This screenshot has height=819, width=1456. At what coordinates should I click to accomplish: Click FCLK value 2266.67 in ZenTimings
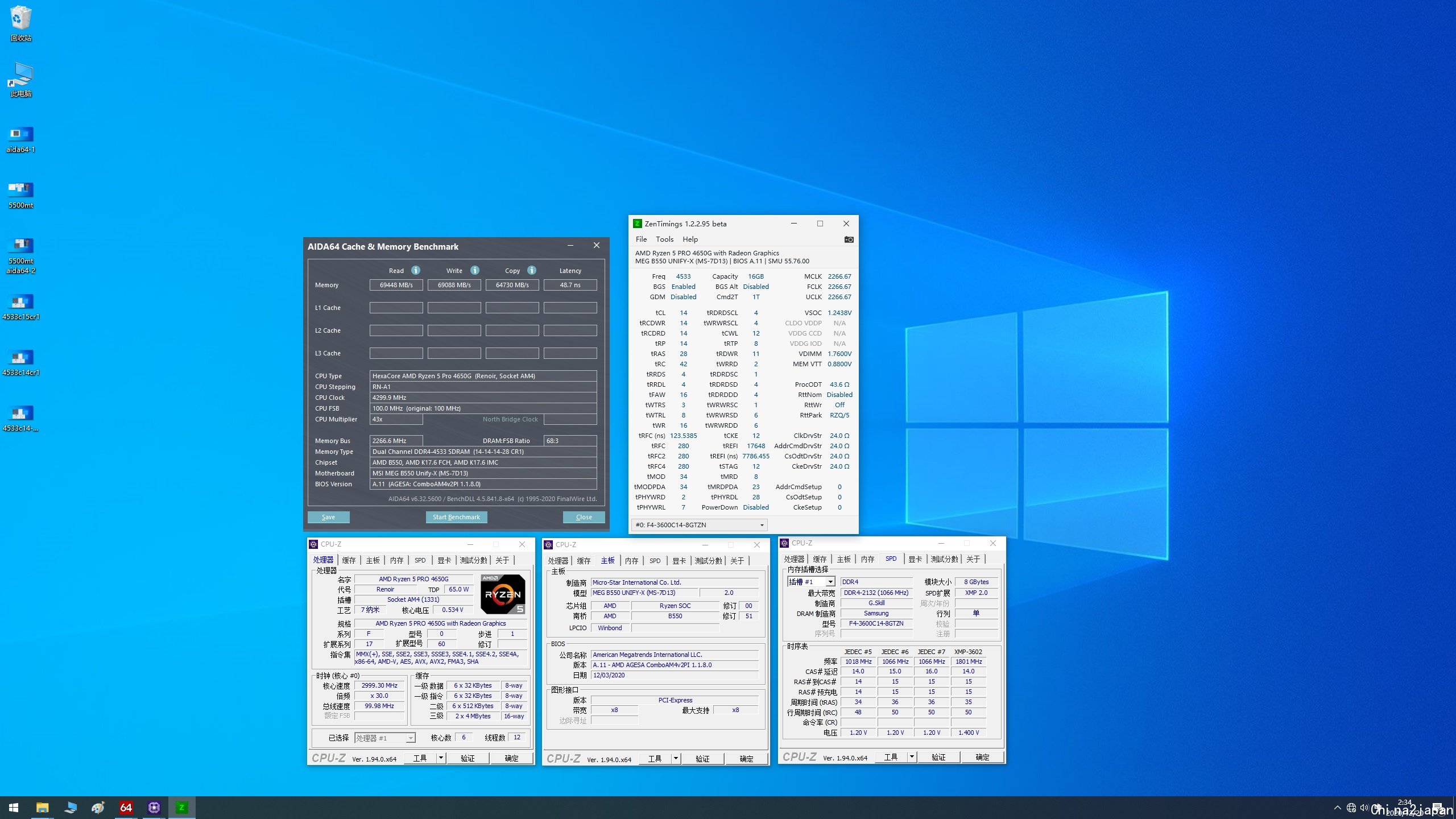pos(839,287)
